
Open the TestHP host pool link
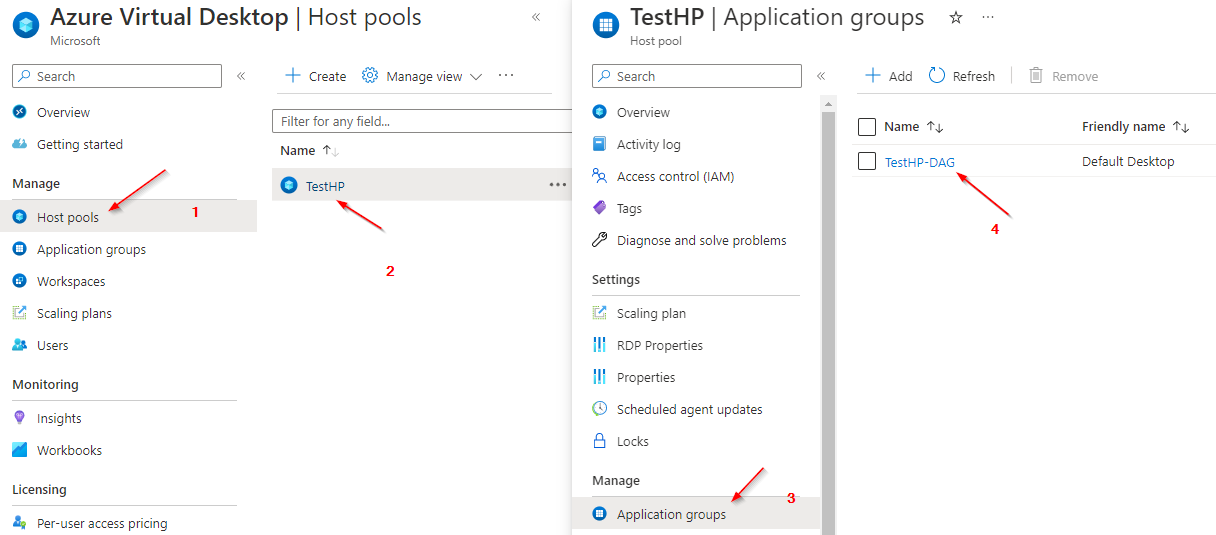point(325,186)
